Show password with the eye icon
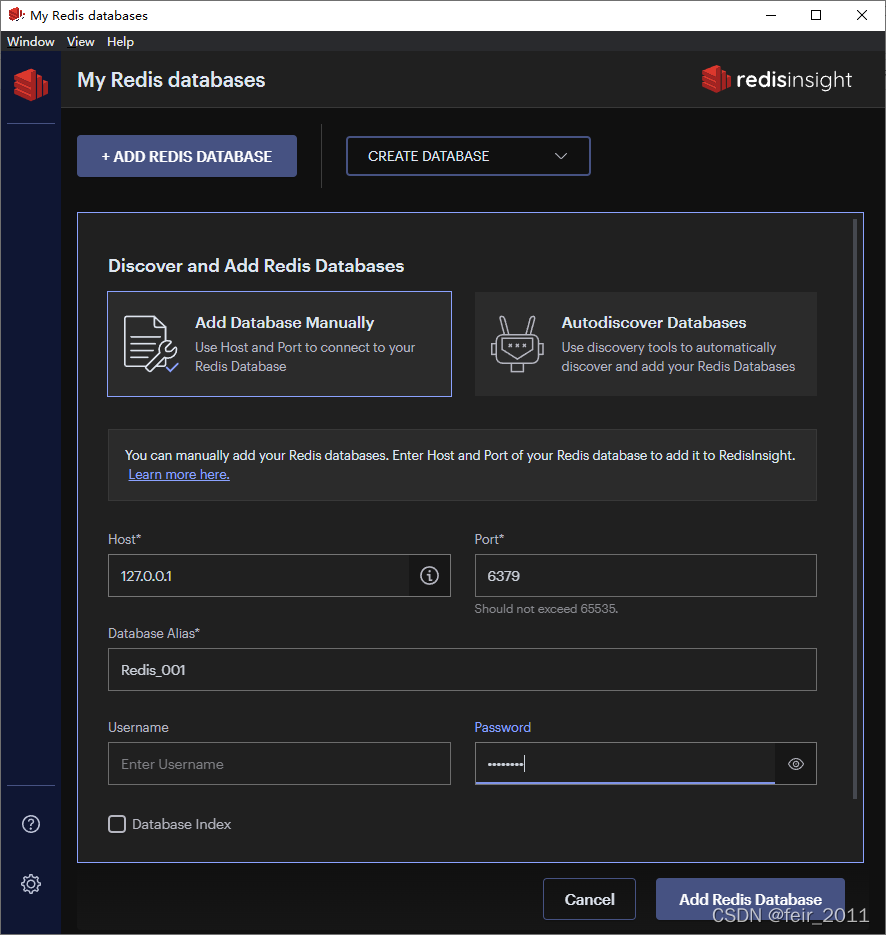 tap(795, 764)
